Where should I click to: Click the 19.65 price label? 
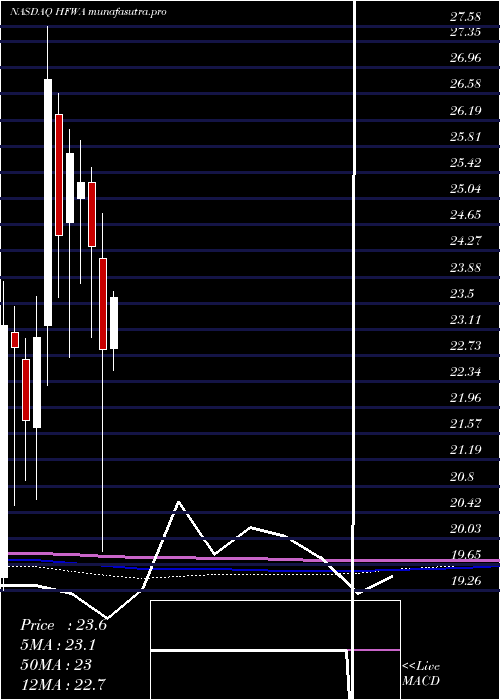pos(465,554)
